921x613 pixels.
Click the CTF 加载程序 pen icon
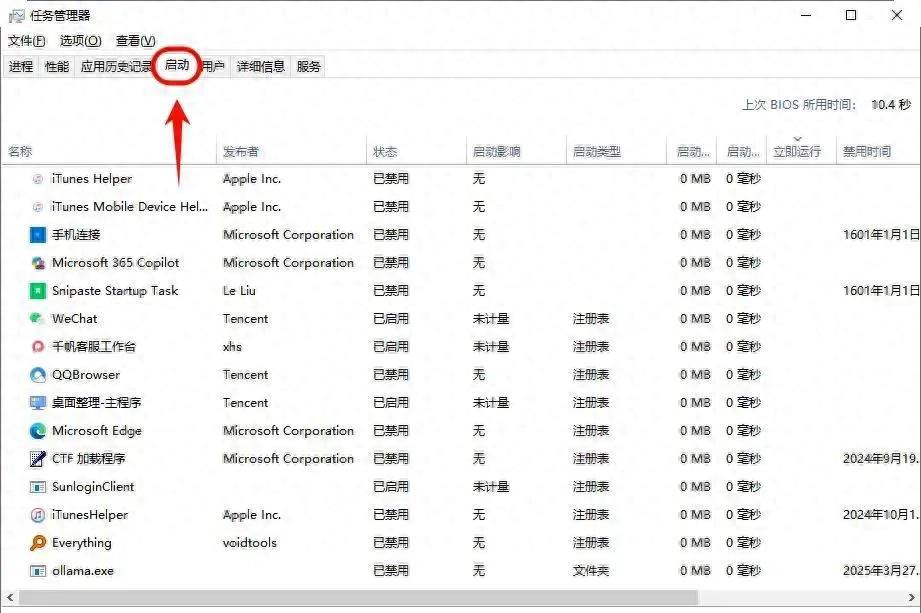(x=38, y=459)
